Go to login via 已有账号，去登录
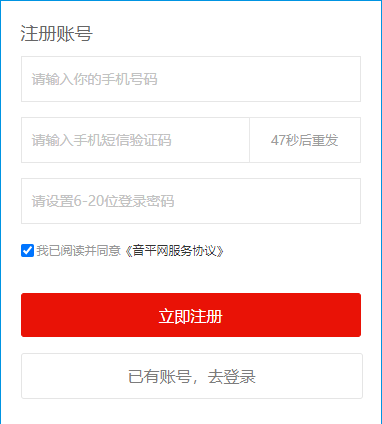 [x=192, y=376]
